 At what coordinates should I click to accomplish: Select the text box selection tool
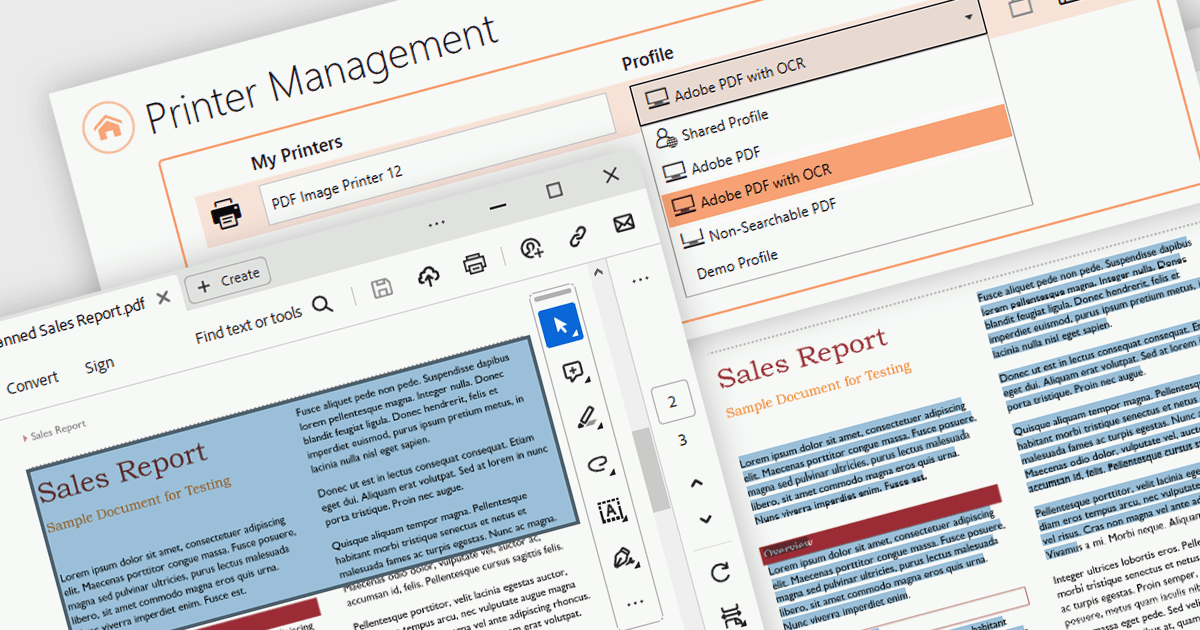tap(610, 512)
